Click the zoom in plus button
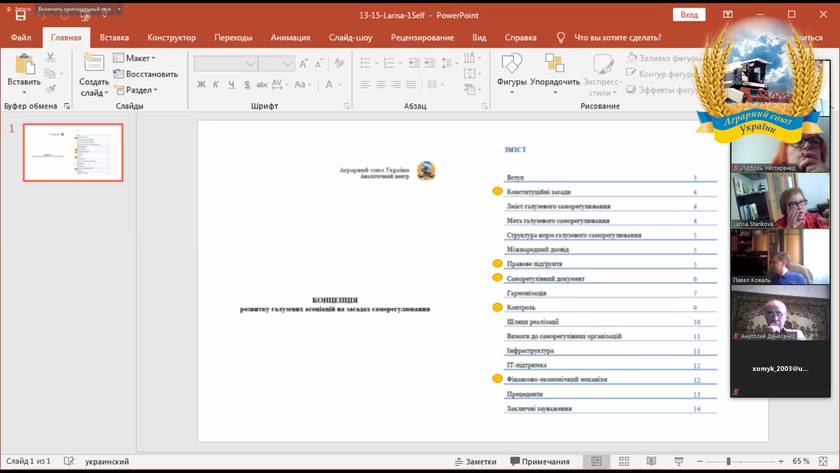 [781, 461]
